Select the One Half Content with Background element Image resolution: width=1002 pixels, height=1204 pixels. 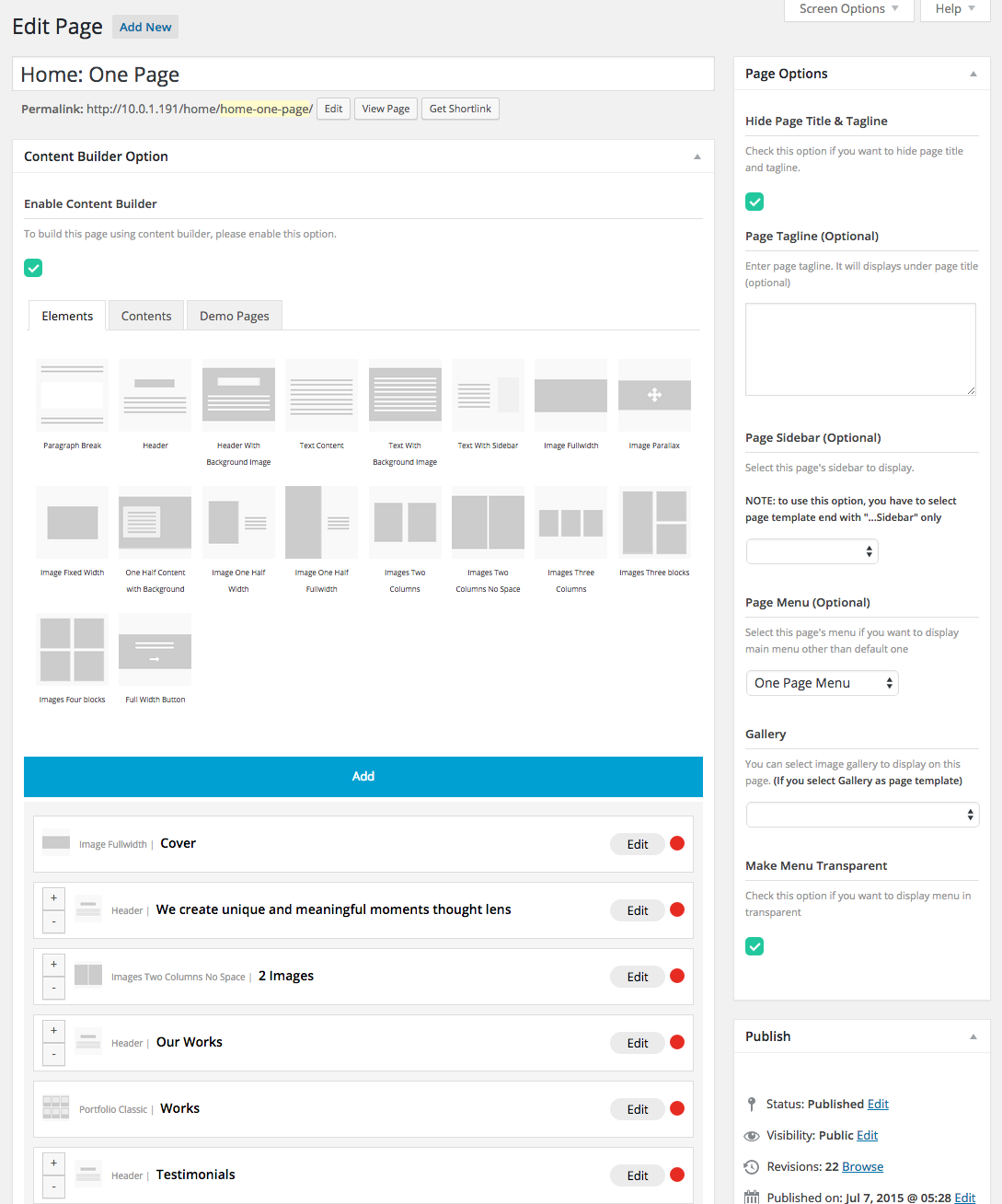point(155,523)
